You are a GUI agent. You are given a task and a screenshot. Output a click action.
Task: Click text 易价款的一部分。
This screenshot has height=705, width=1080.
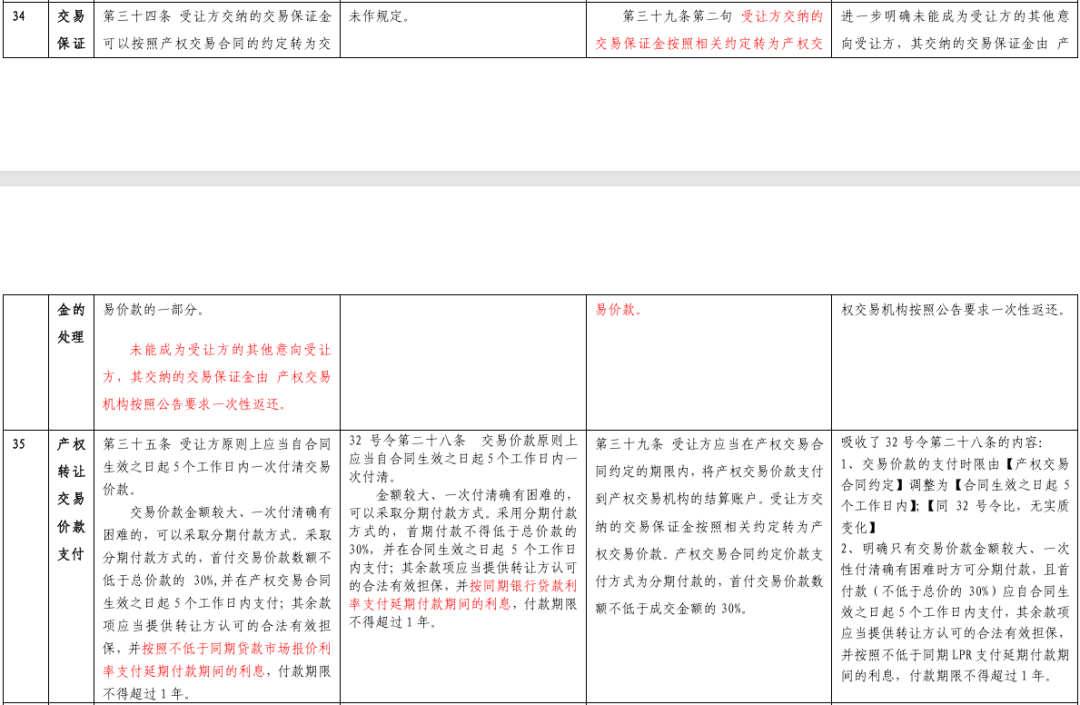[154, 310]
